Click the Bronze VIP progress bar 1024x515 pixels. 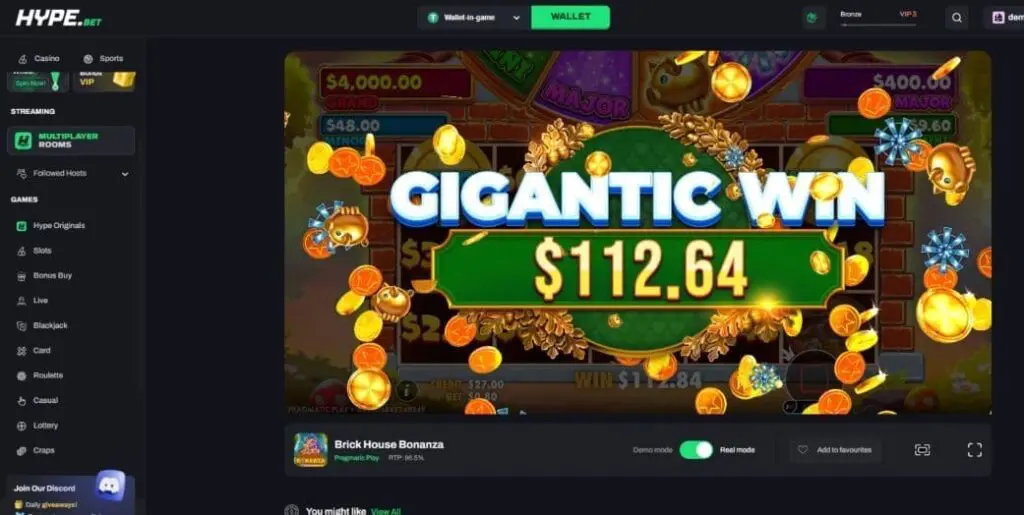tap(879, 25)
